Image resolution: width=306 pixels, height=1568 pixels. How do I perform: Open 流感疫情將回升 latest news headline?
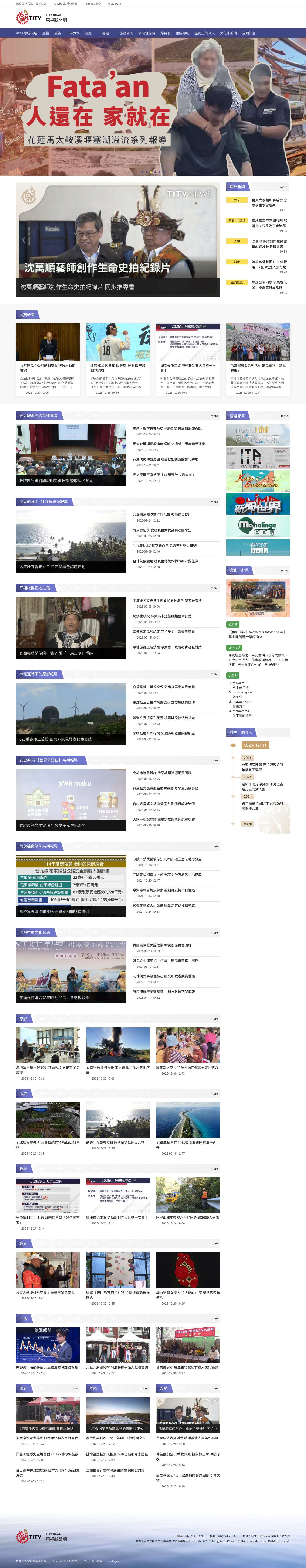269,264
